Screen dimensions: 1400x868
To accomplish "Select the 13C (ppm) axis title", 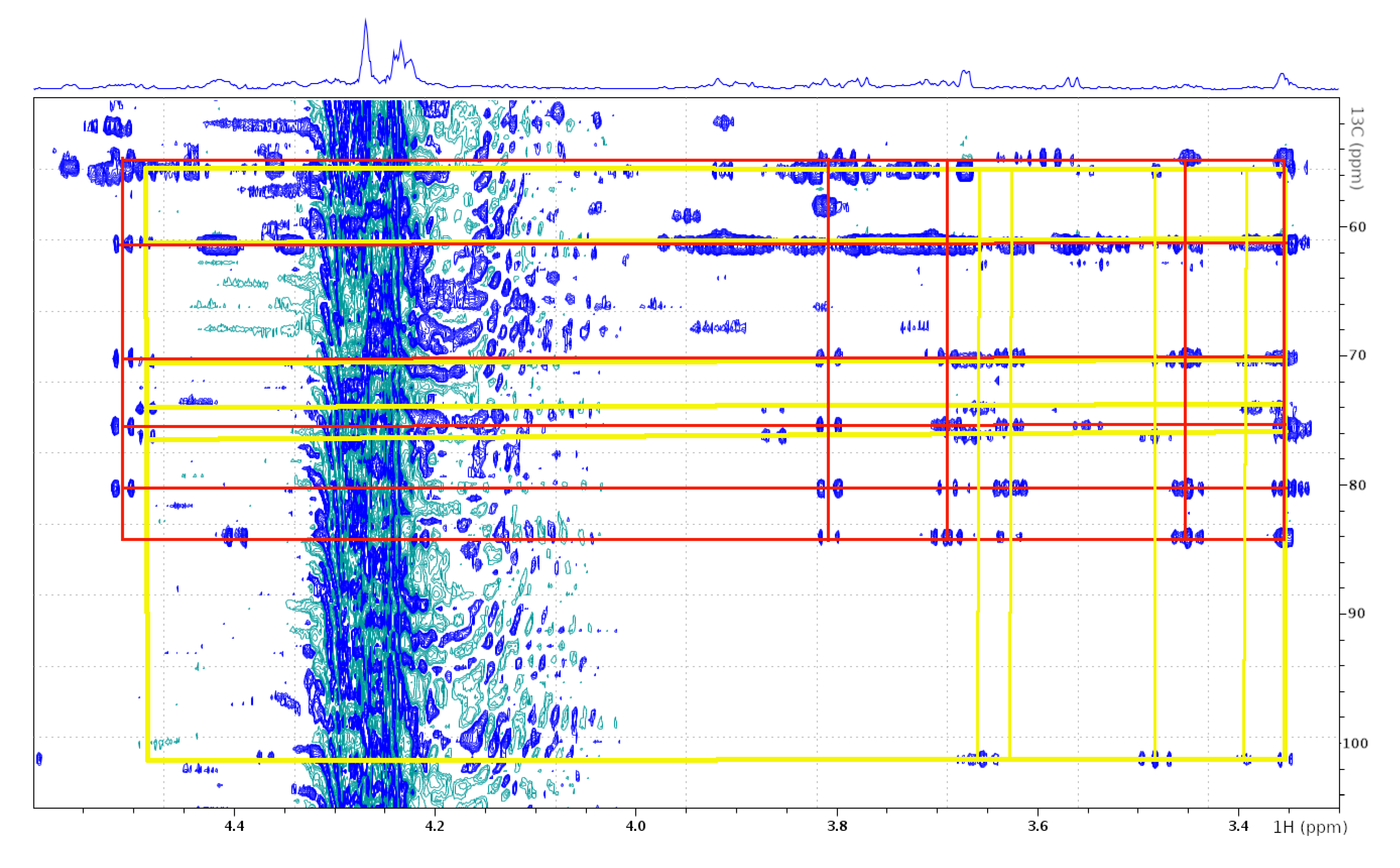I will (1356, 148).
